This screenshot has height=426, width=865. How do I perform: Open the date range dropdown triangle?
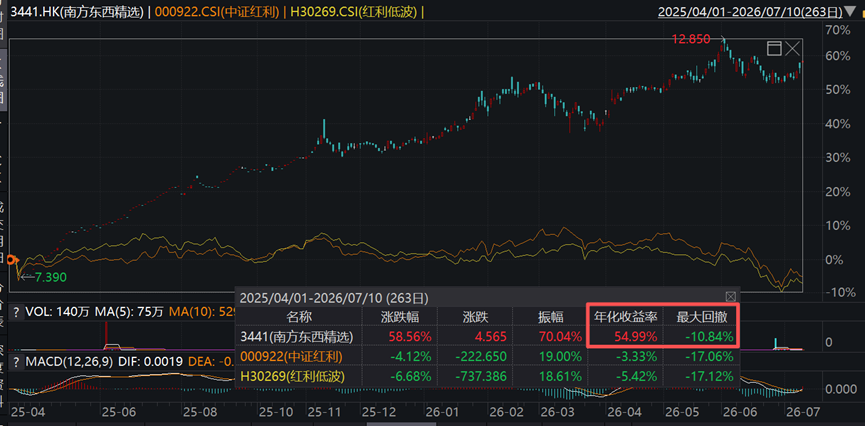pos(850,12)
